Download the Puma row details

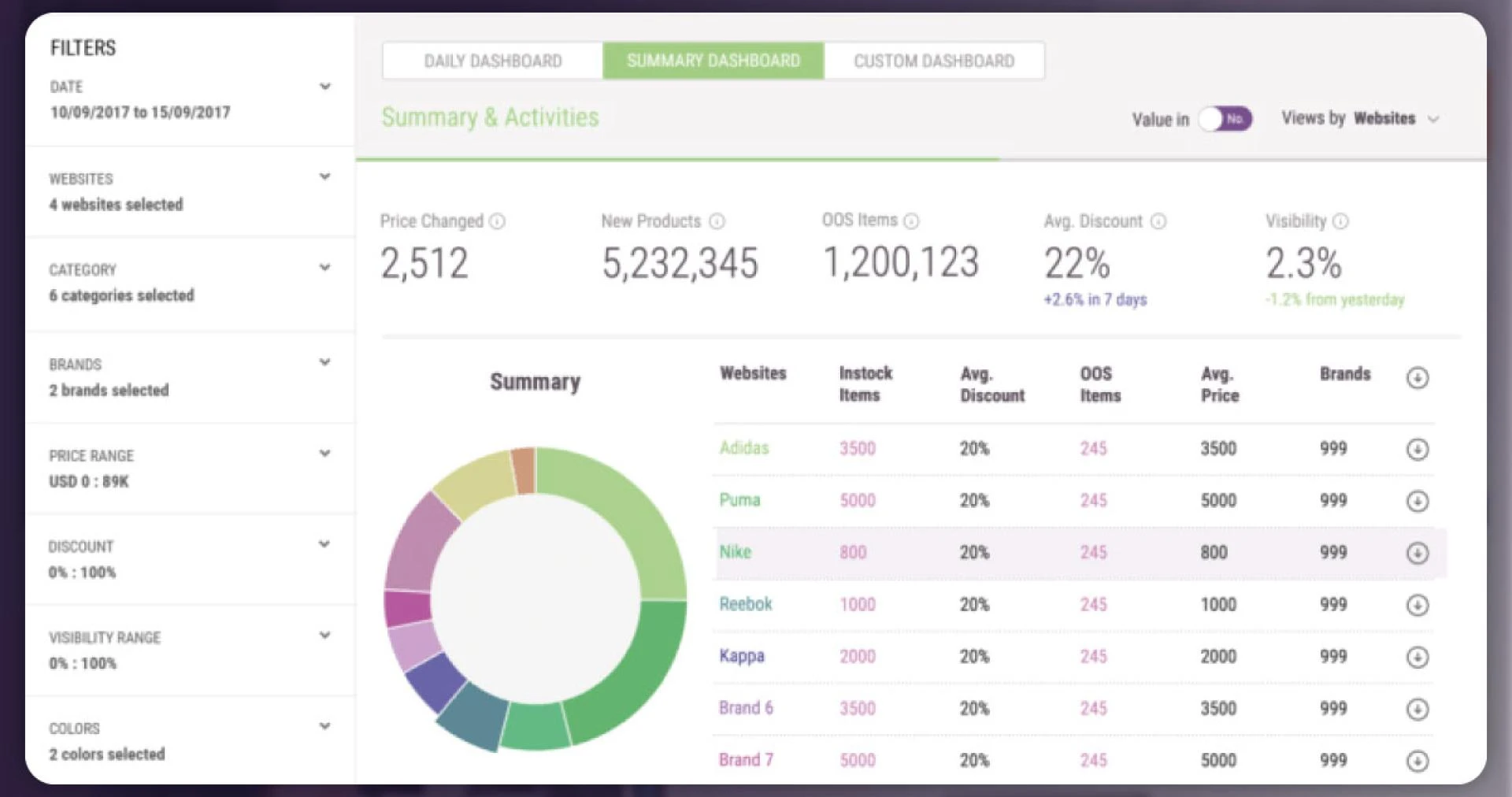click(1418, 501)
